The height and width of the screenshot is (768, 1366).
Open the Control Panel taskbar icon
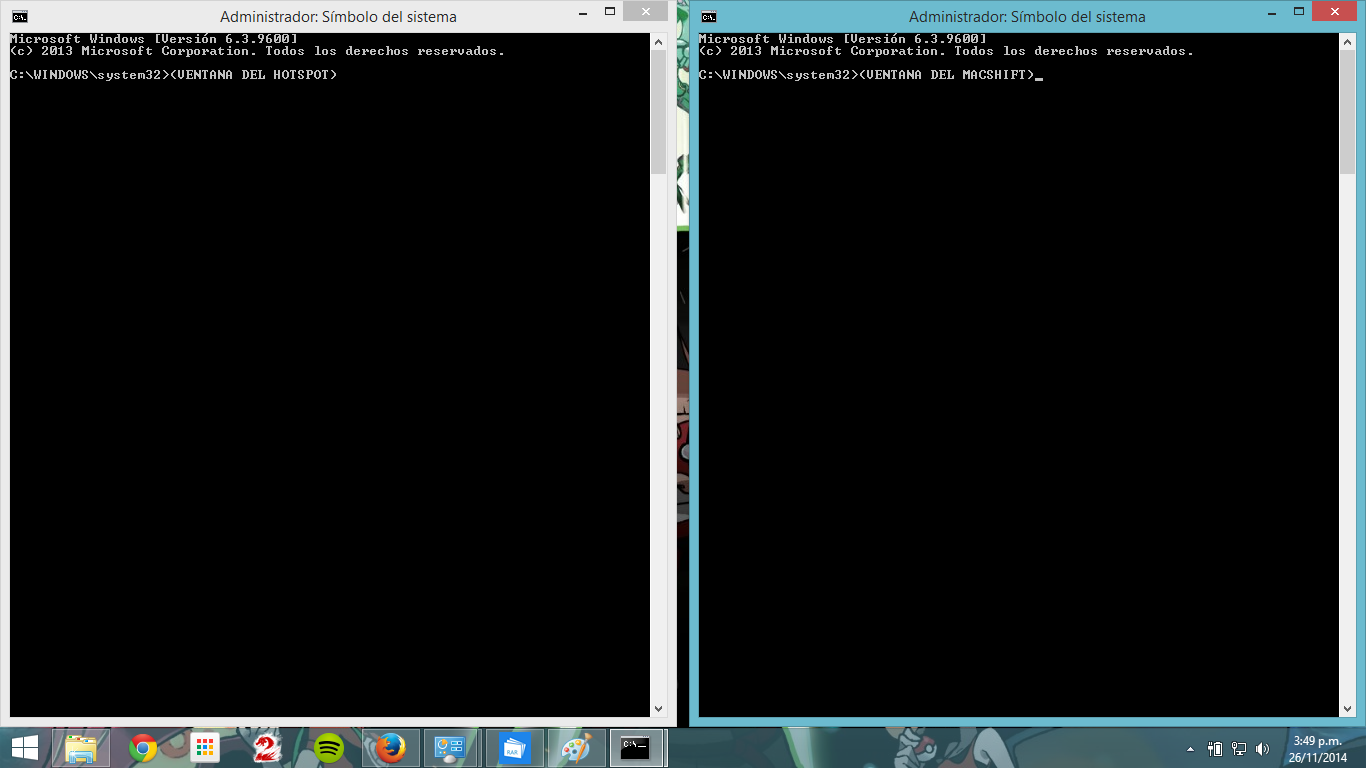451,748
